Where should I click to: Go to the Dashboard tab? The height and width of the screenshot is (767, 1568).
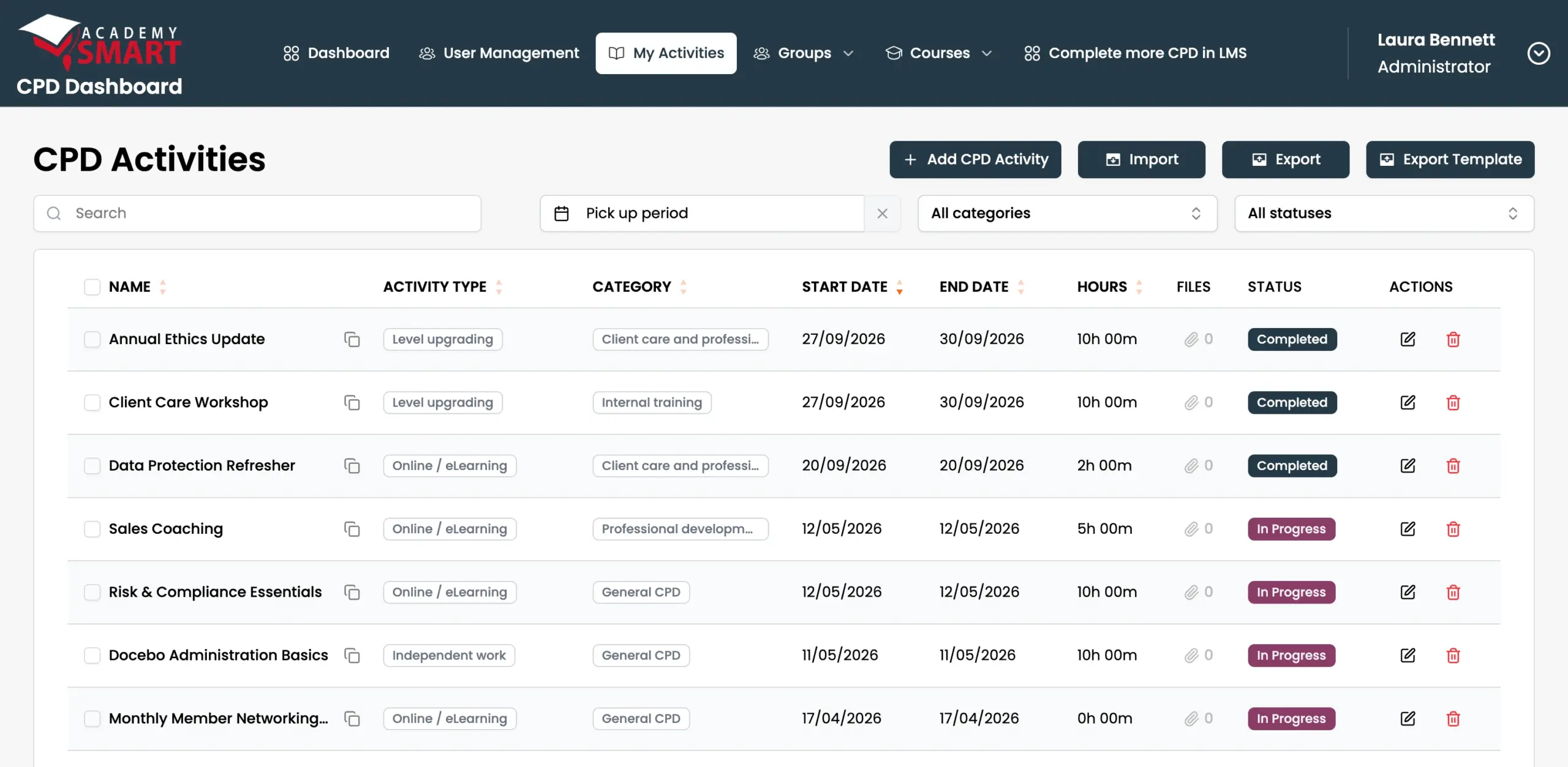(336, 53)
